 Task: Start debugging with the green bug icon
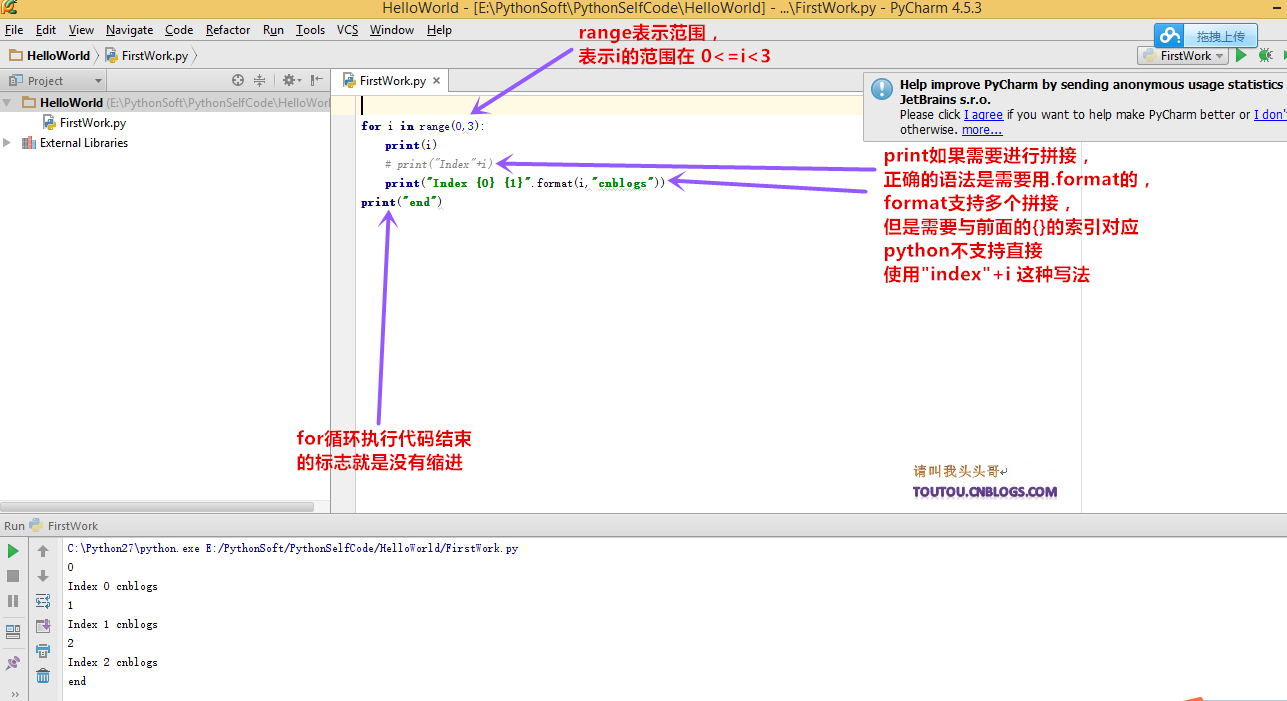click(1265, 56)
